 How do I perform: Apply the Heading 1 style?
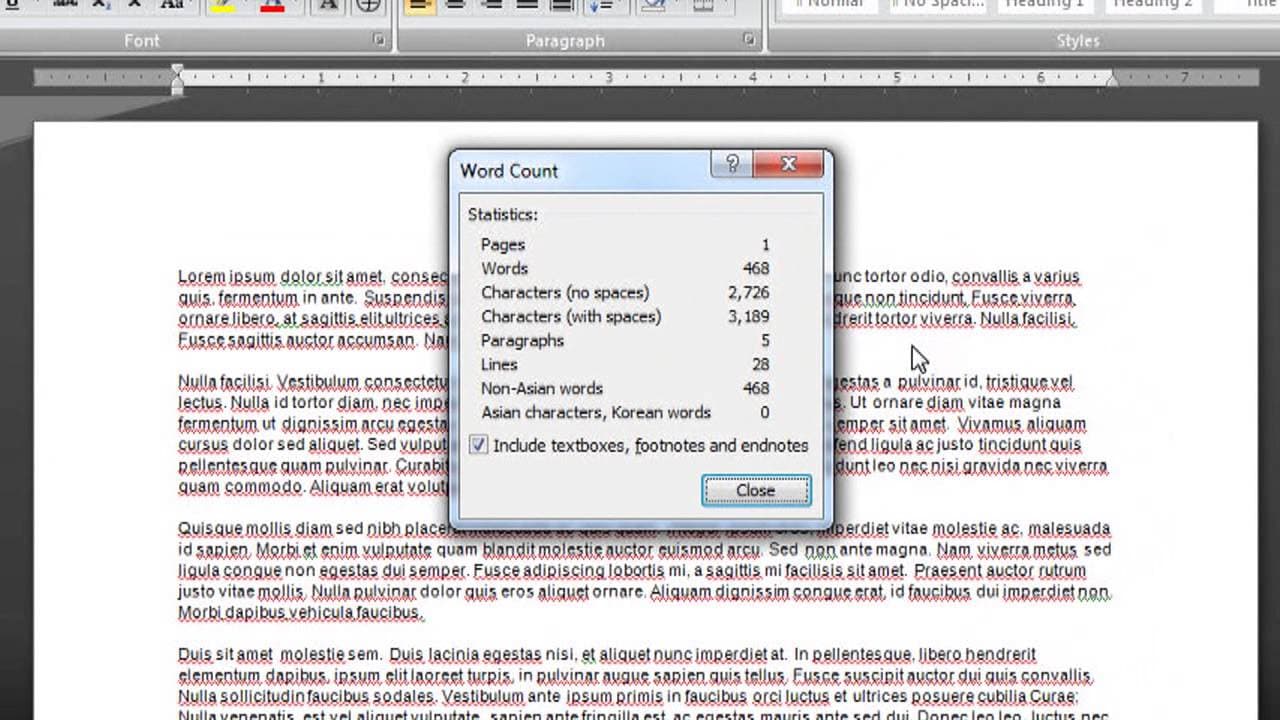coord(1044,5)
